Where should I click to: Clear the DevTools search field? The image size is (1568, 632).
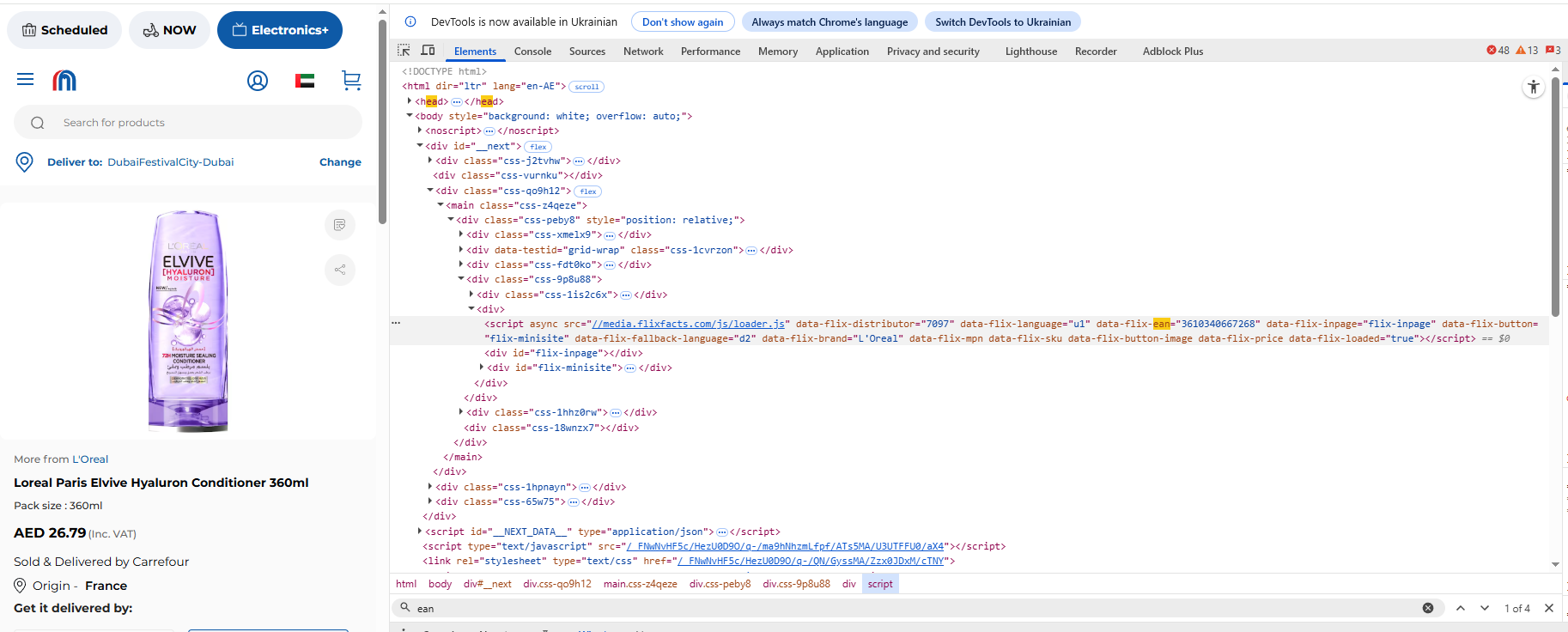pos(1428,608)
